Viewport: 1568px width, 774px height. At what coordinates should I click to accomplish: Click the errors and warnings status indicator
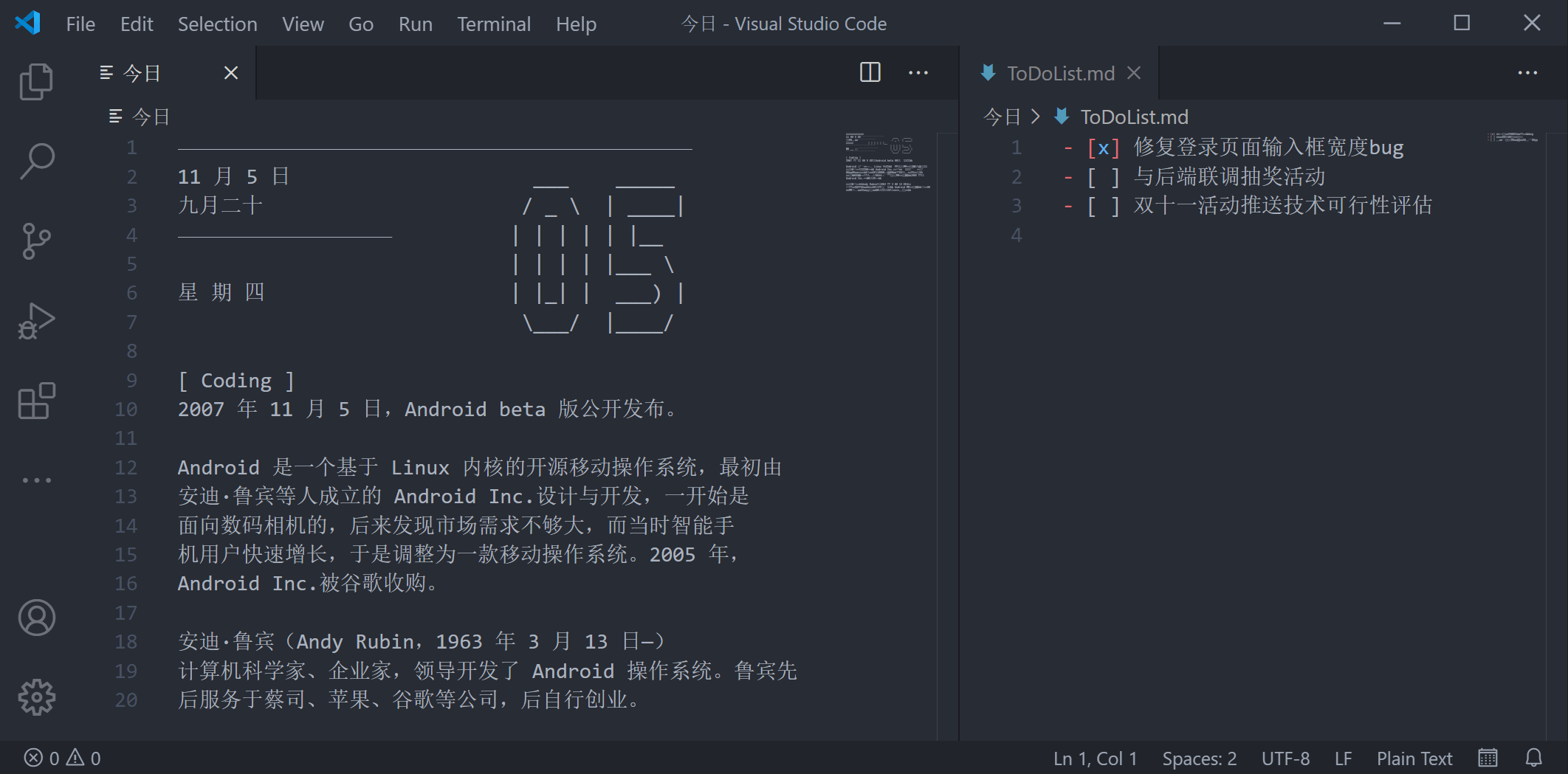coord(63,759)
